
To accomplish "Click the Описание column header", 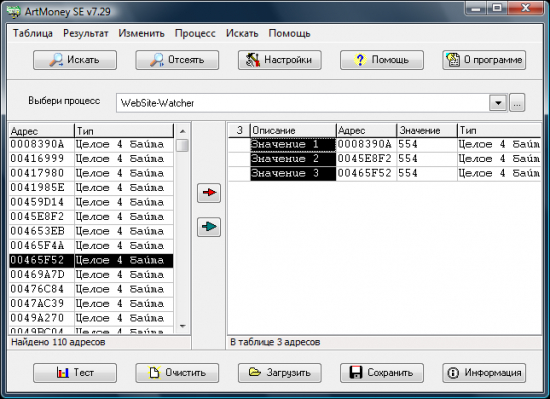I will (293, 130).
